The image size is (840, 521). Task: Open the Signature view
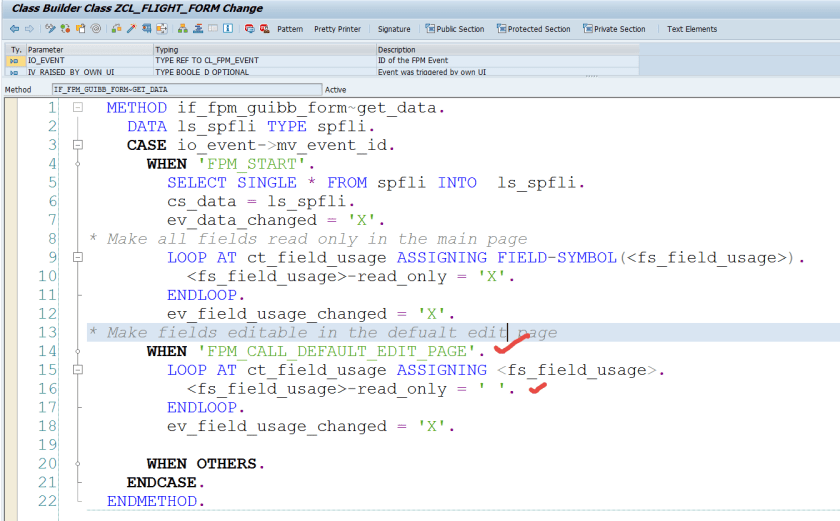point(393,29)
